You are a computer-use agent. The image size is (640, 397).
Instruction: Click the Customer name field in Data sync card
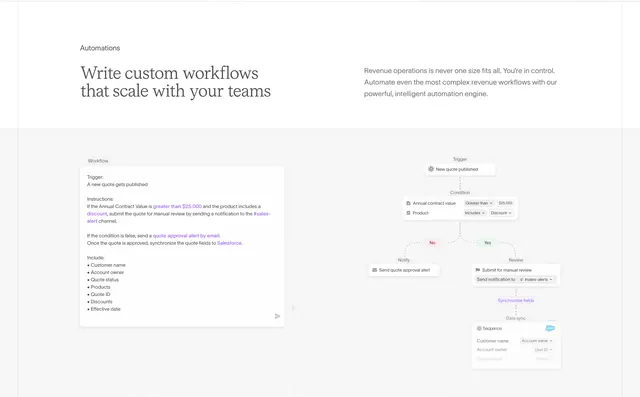coord(492,341)
